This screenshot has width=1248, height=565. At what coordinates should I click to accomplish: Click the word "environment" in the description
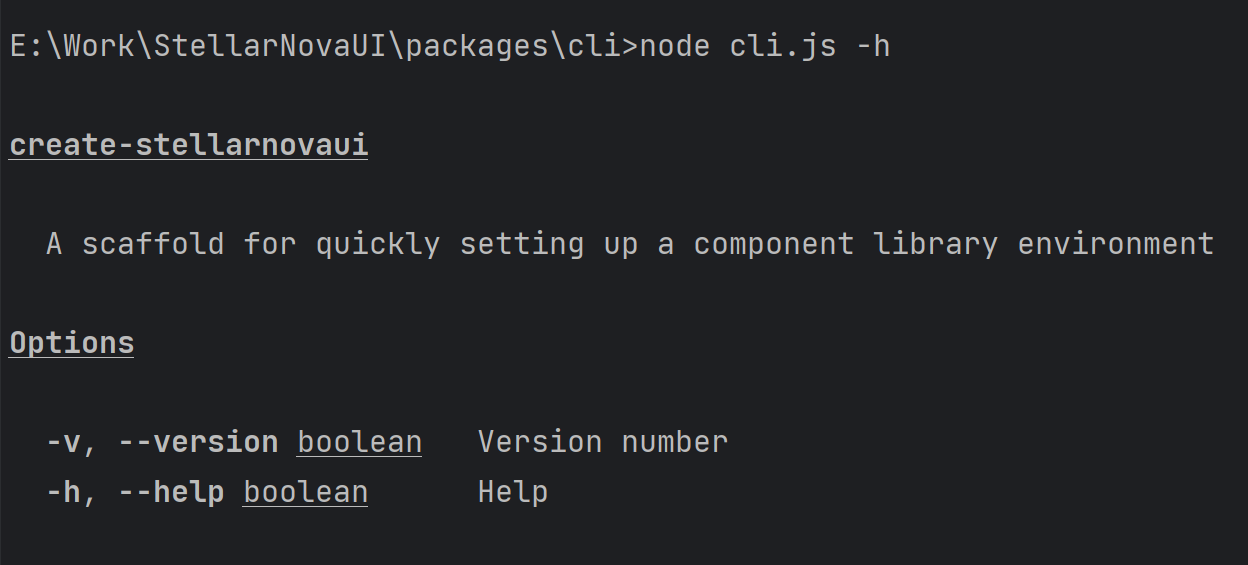[x=1115, y=244]
